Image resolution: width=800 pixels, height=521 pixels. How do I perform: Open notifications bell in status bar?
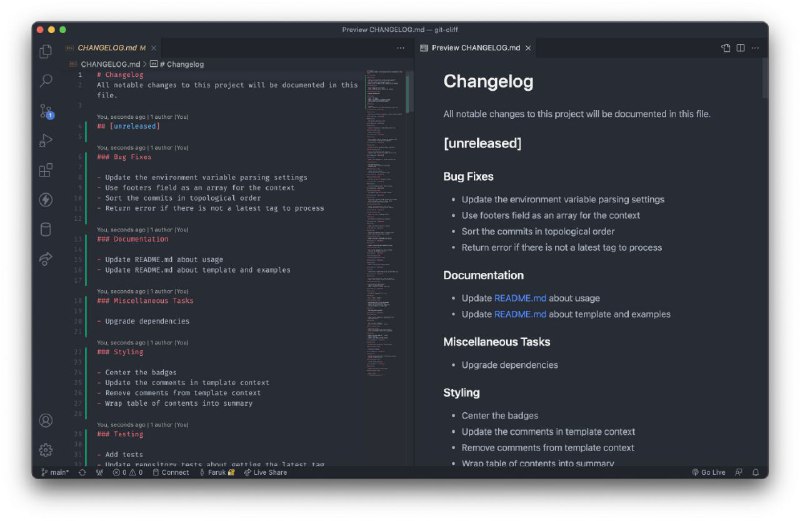point(756,473)
